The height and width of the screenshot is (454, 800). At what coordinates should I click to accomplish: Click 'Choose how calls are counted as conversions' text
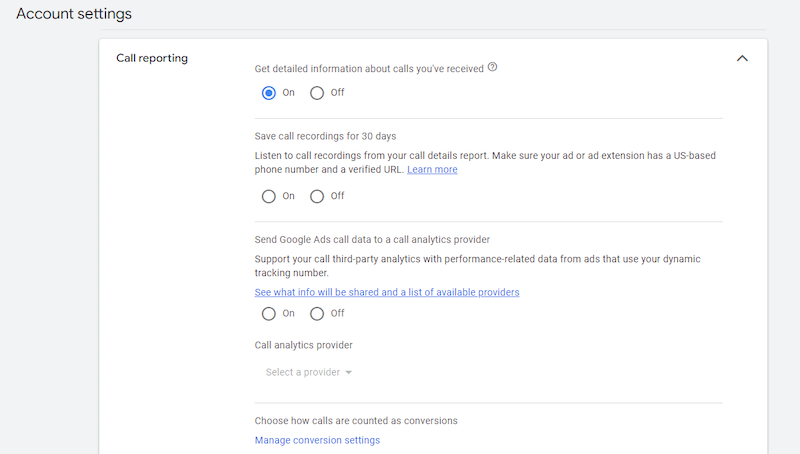(x=356, y=421)
